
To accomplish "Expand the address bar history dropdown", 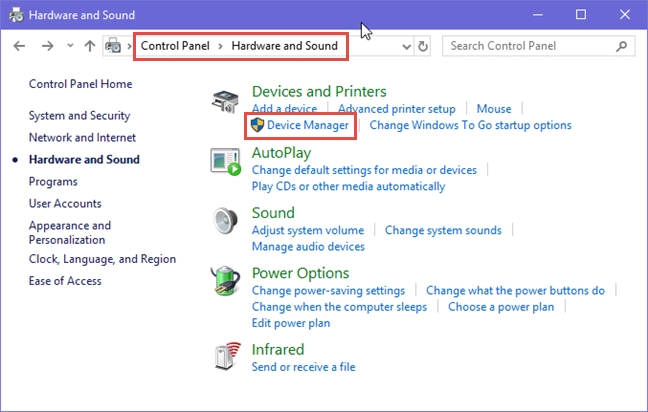I will coord(407,46).
